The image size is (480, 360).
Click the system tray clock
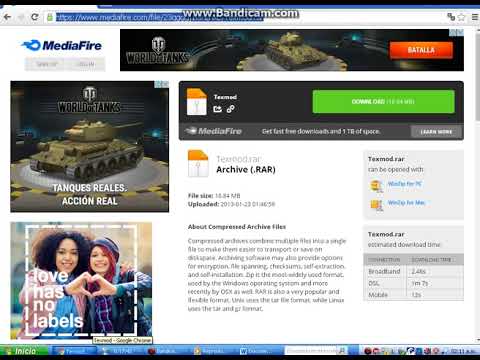[x=463, y=351]
